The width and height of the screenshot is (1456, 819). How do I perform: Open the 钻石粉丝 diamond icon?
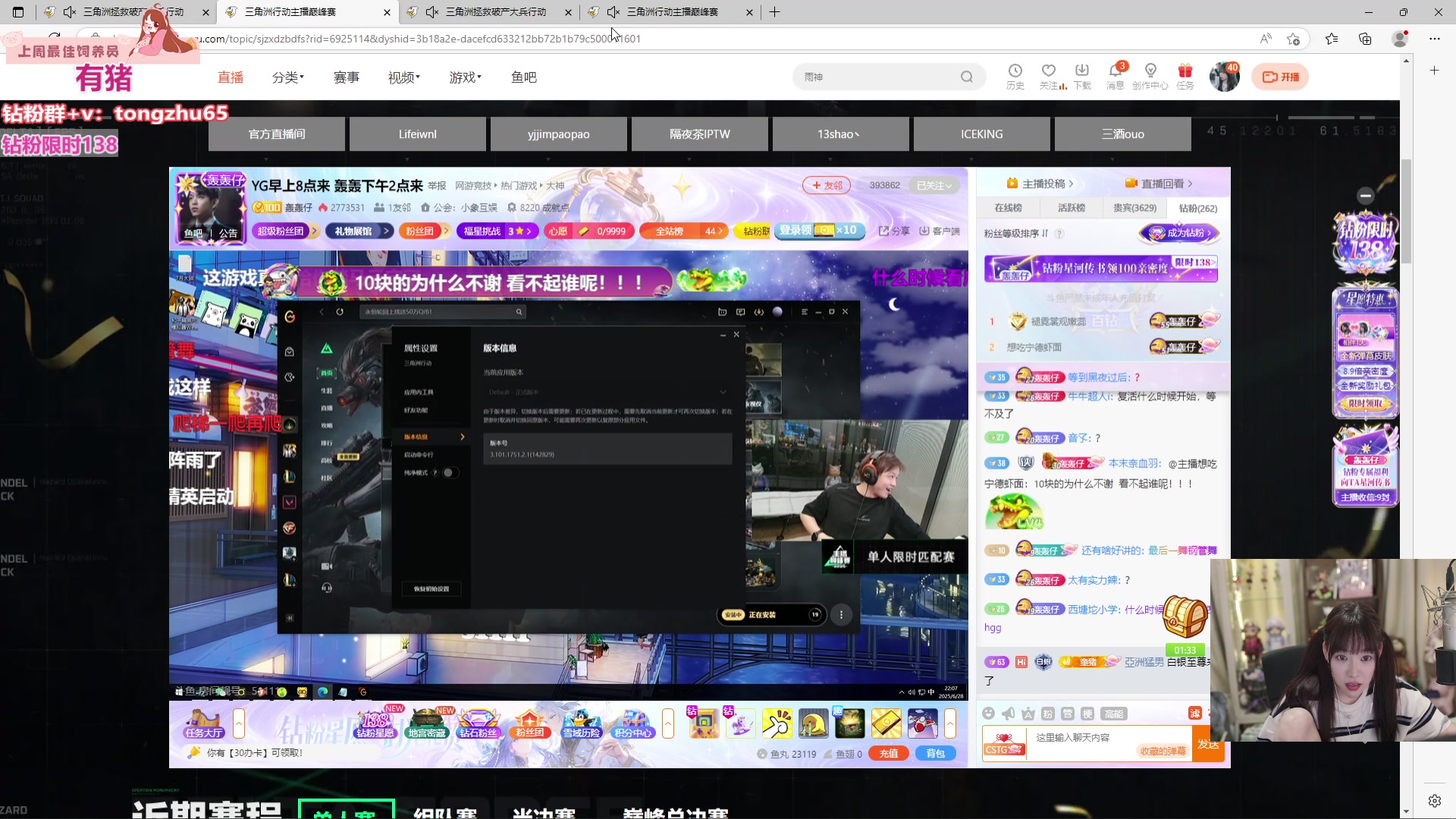pos(478,723)
